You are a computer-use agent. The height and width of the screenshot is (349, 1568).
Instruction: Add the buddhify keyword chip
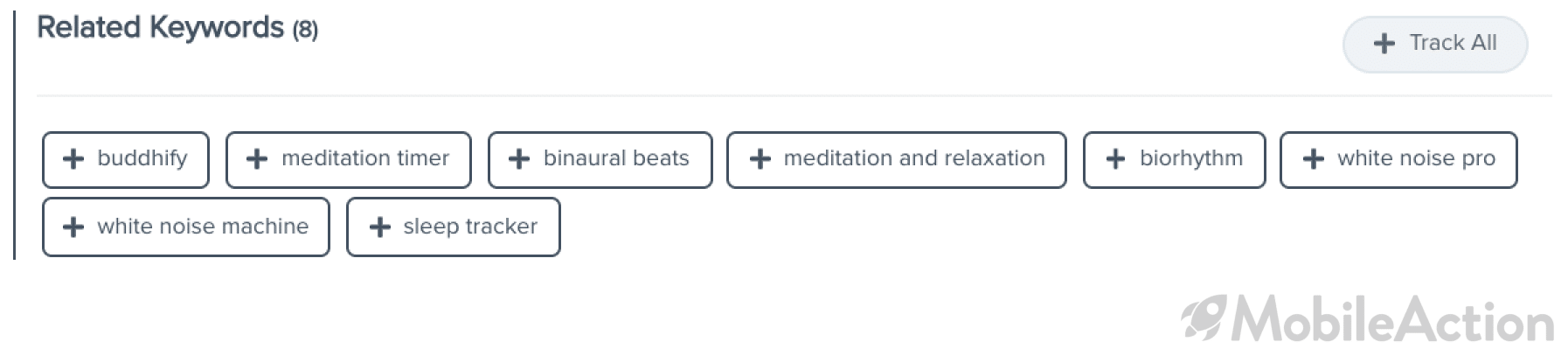point(126,159)
